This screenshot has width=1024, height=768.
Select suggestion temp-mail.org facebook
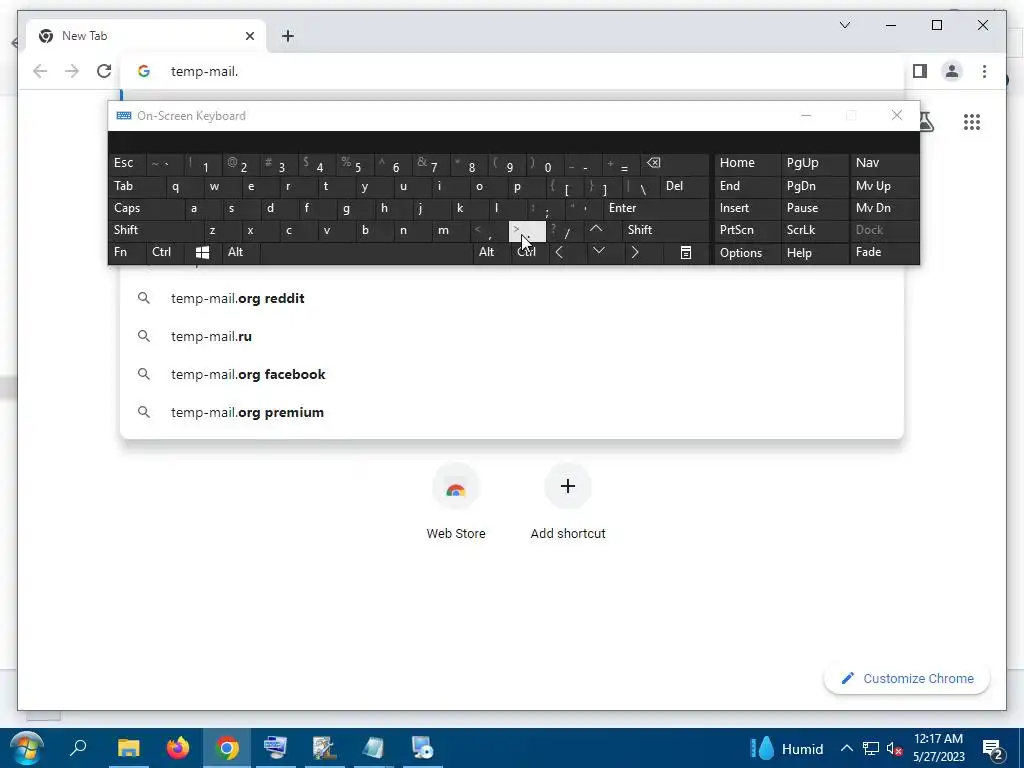tap(512, 374)
